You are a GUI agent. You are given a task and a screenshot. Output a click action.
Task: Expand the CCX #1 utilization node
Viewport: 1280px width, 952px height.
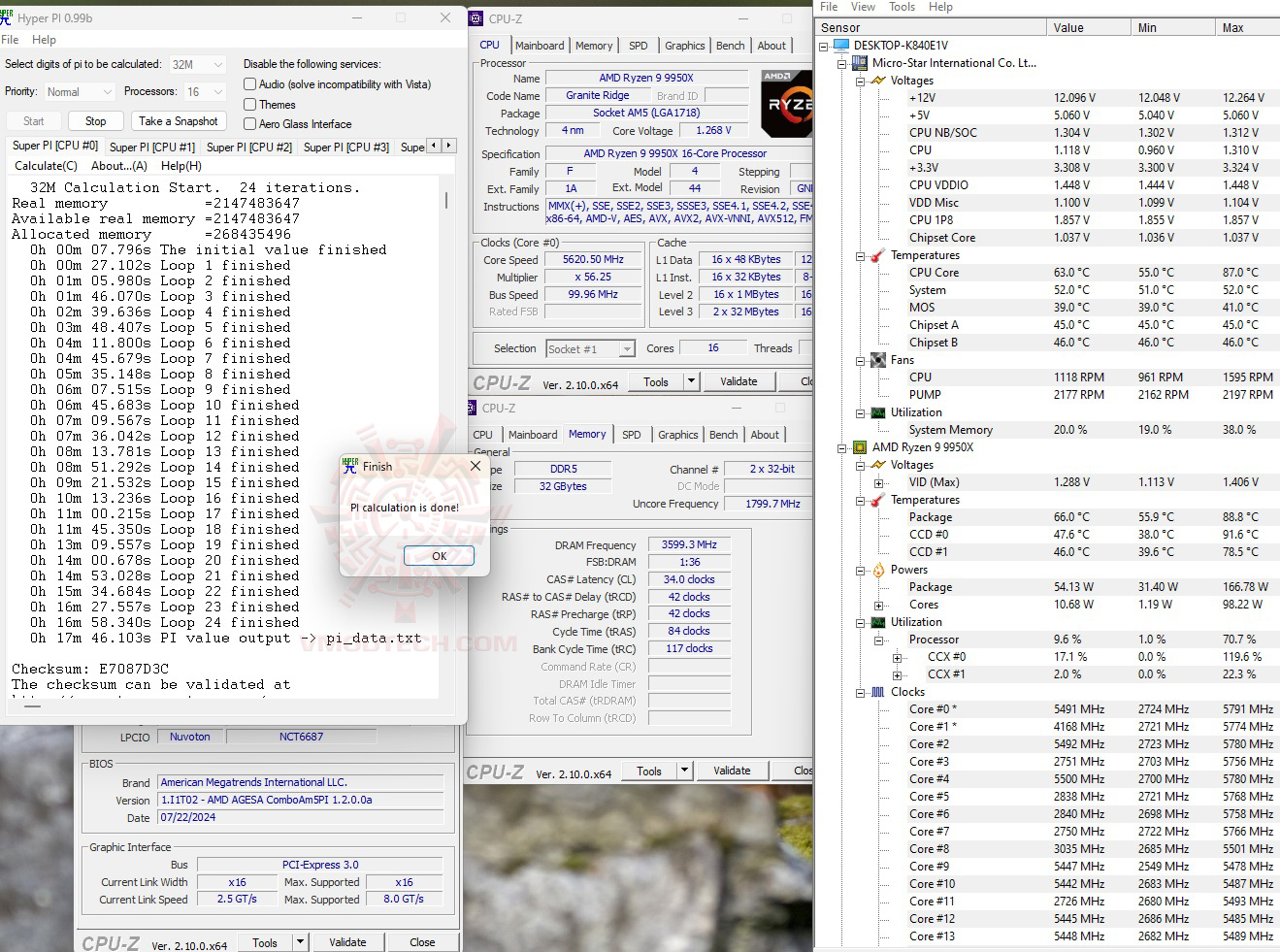[x=898, y=674]
